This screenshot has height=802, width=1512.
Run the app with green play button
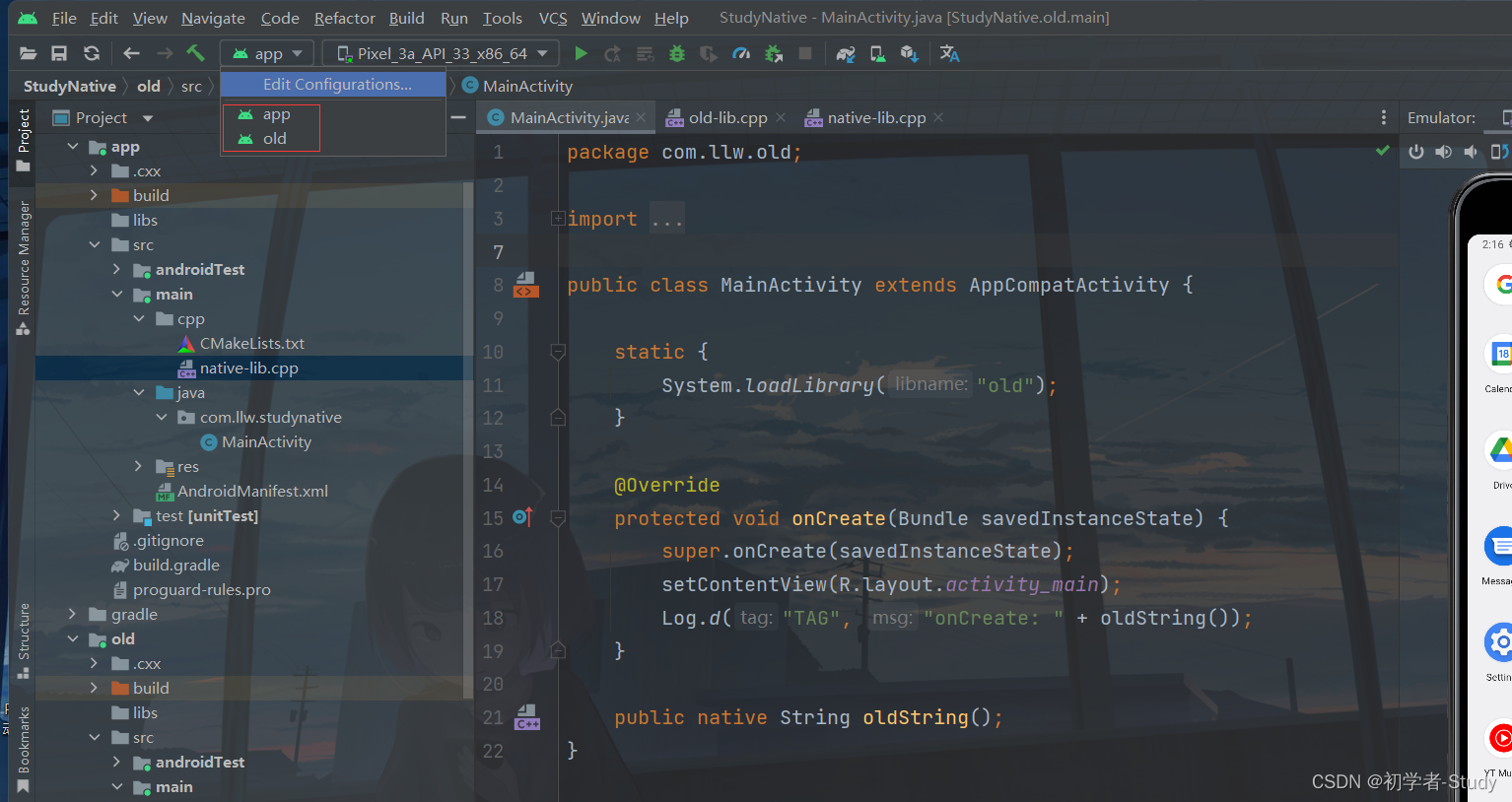(581, 53)
